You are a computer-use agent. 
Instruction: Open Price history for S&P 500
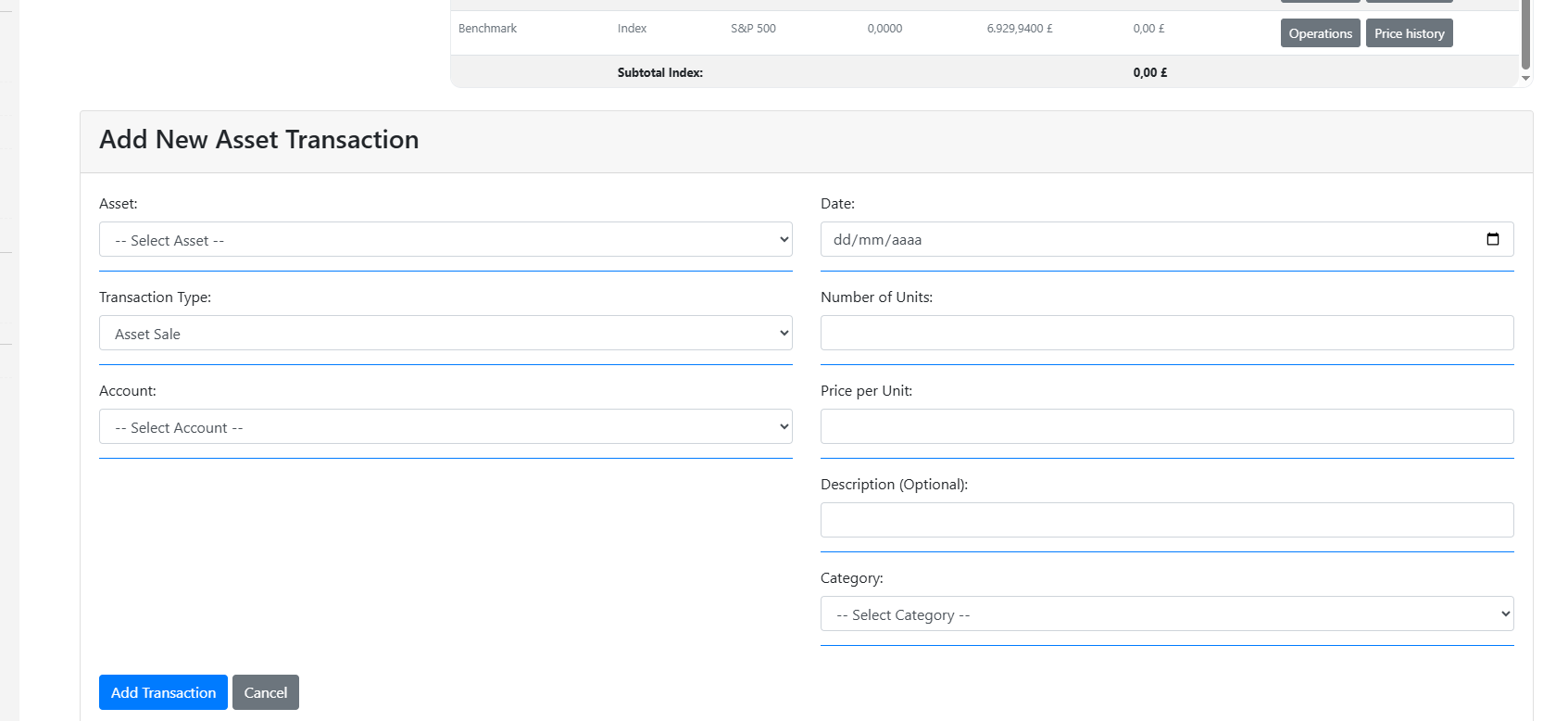[1409, 33]
